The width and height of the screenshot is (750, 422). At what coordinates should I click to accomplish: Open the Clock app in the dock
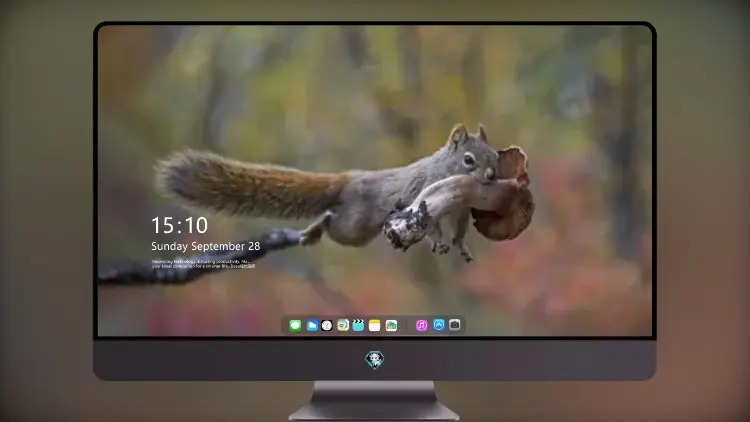coord(327,325)
